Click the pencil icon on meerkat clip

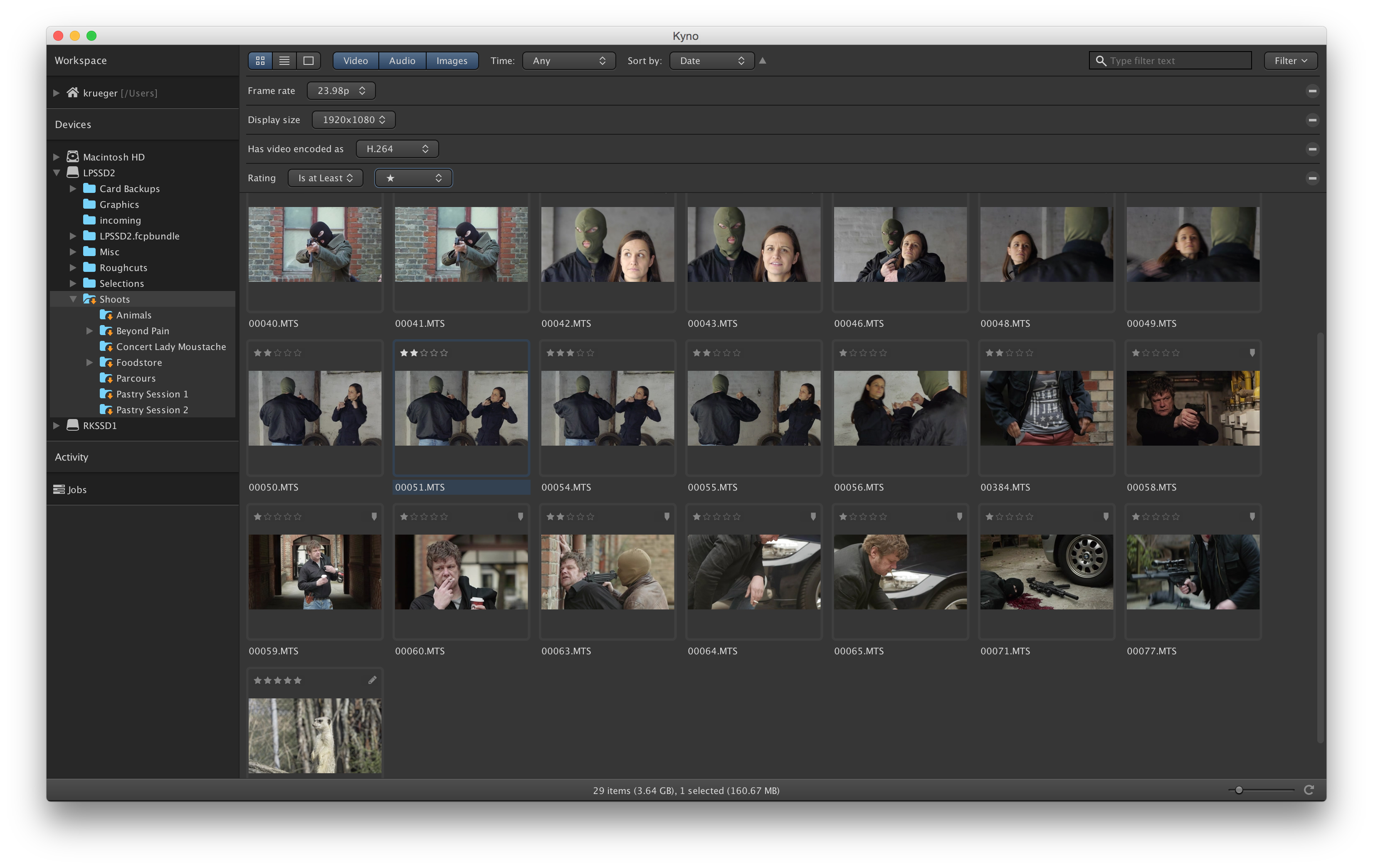point(372,680)
